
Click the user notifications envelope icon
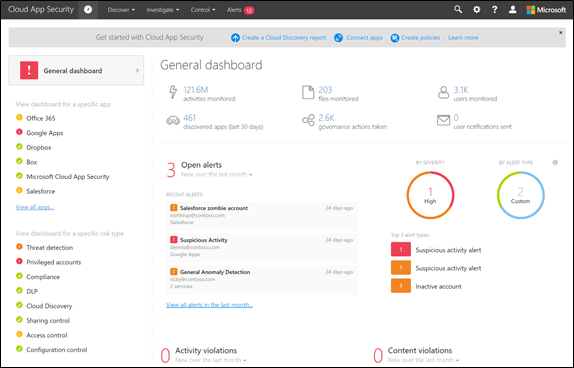click(443, 120)
